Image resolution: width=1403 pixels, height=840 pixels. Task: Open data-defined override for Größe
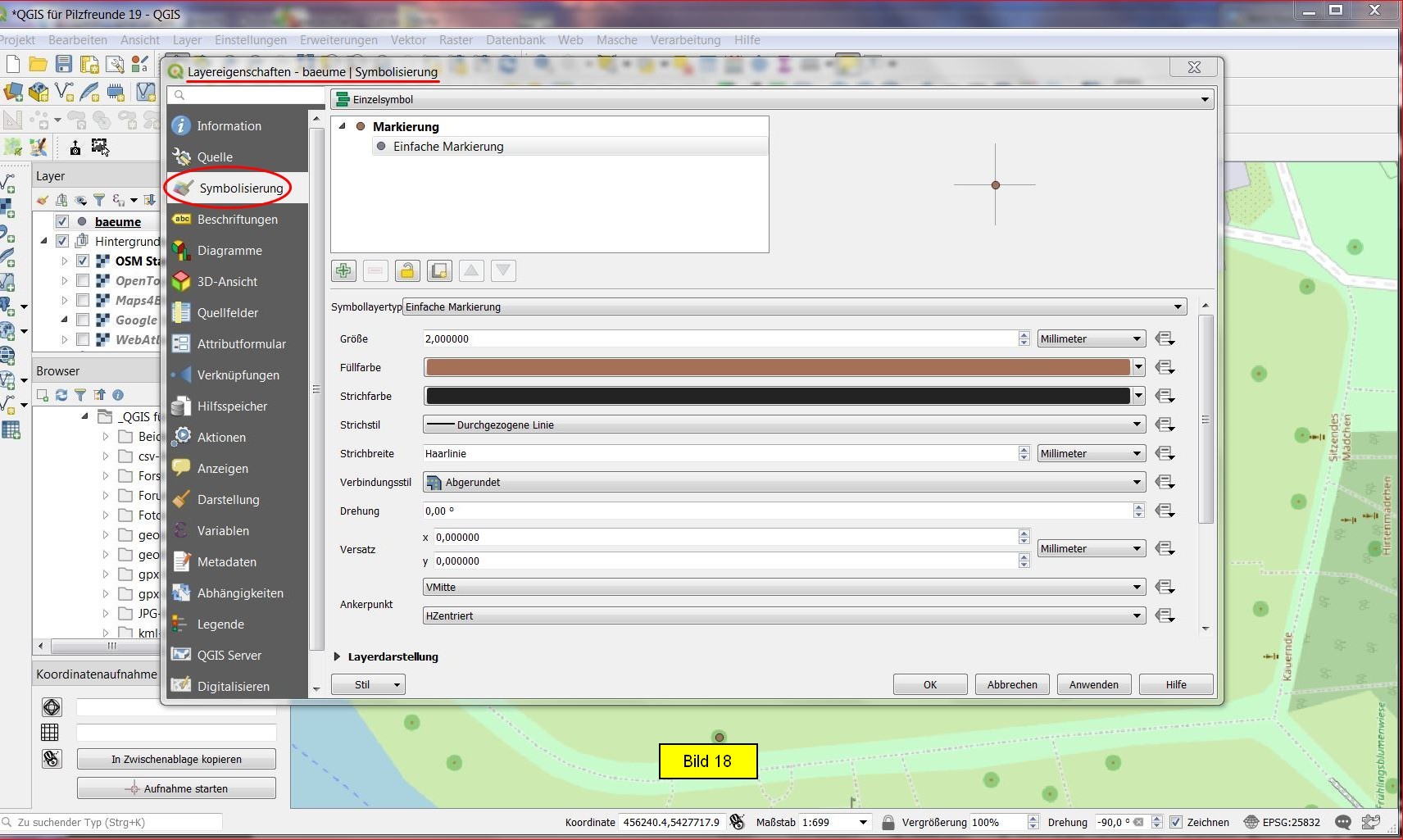[1165, 338]
